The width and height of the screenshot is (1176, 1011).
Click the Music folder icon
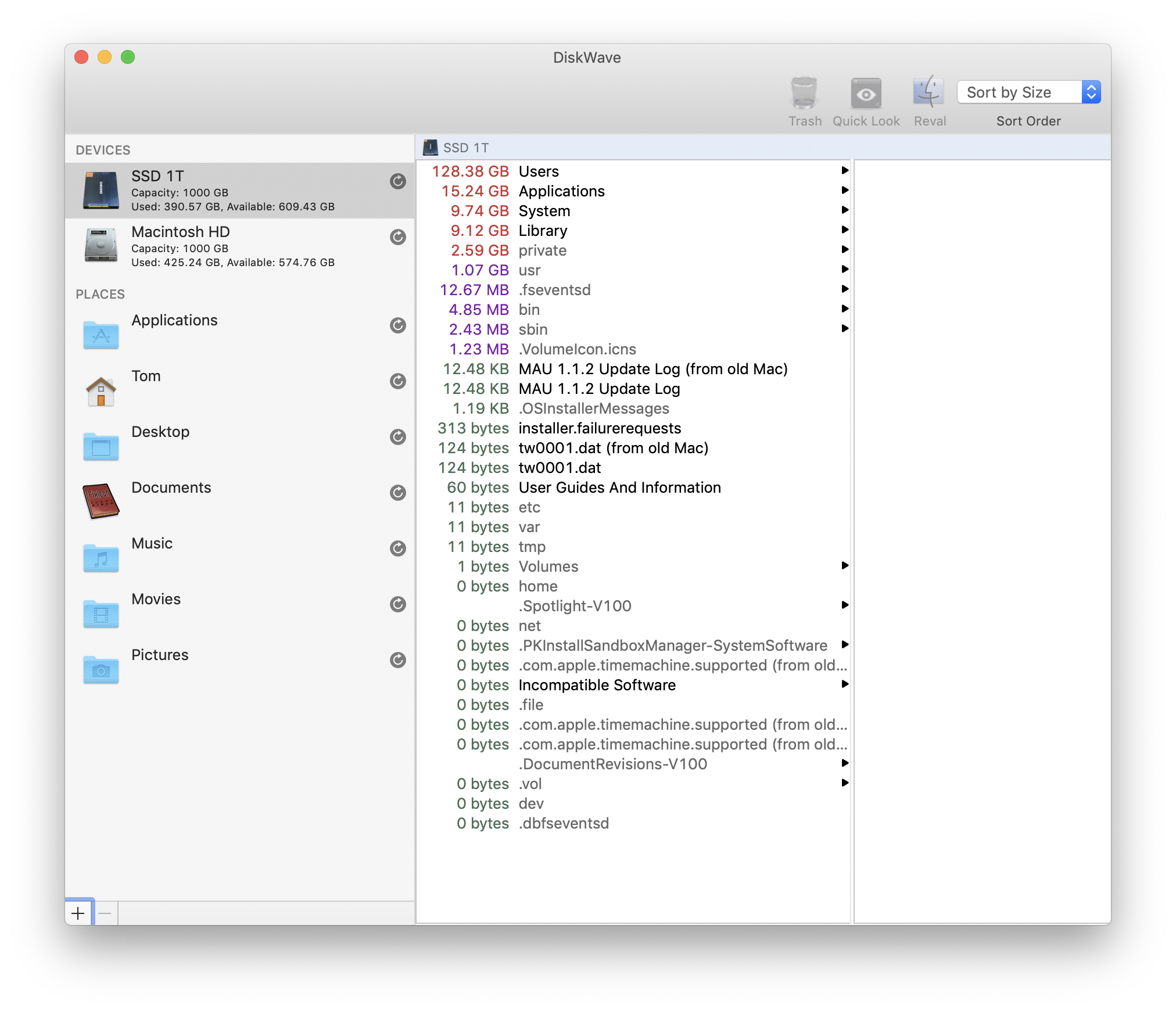tap(101, 557)
